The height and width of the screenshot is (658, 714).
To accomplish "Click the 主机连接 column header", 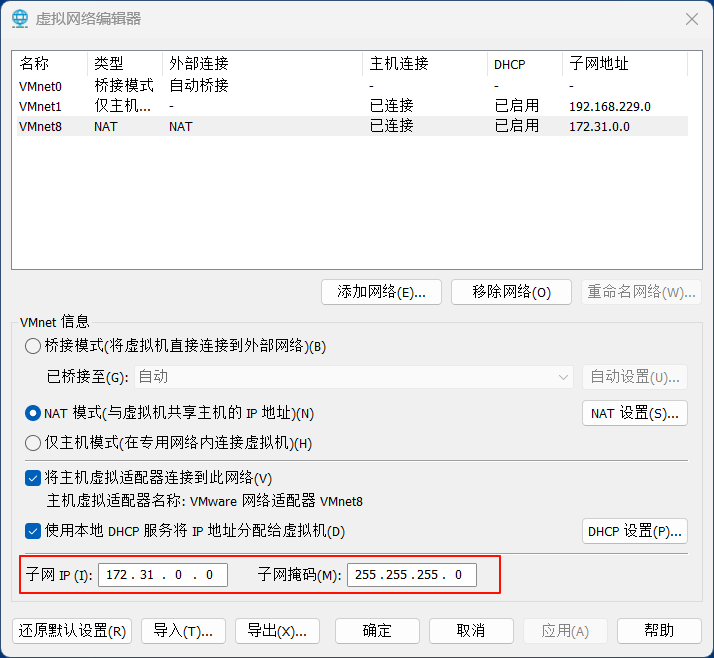I will pyautogui.click(x=425, y=63).
